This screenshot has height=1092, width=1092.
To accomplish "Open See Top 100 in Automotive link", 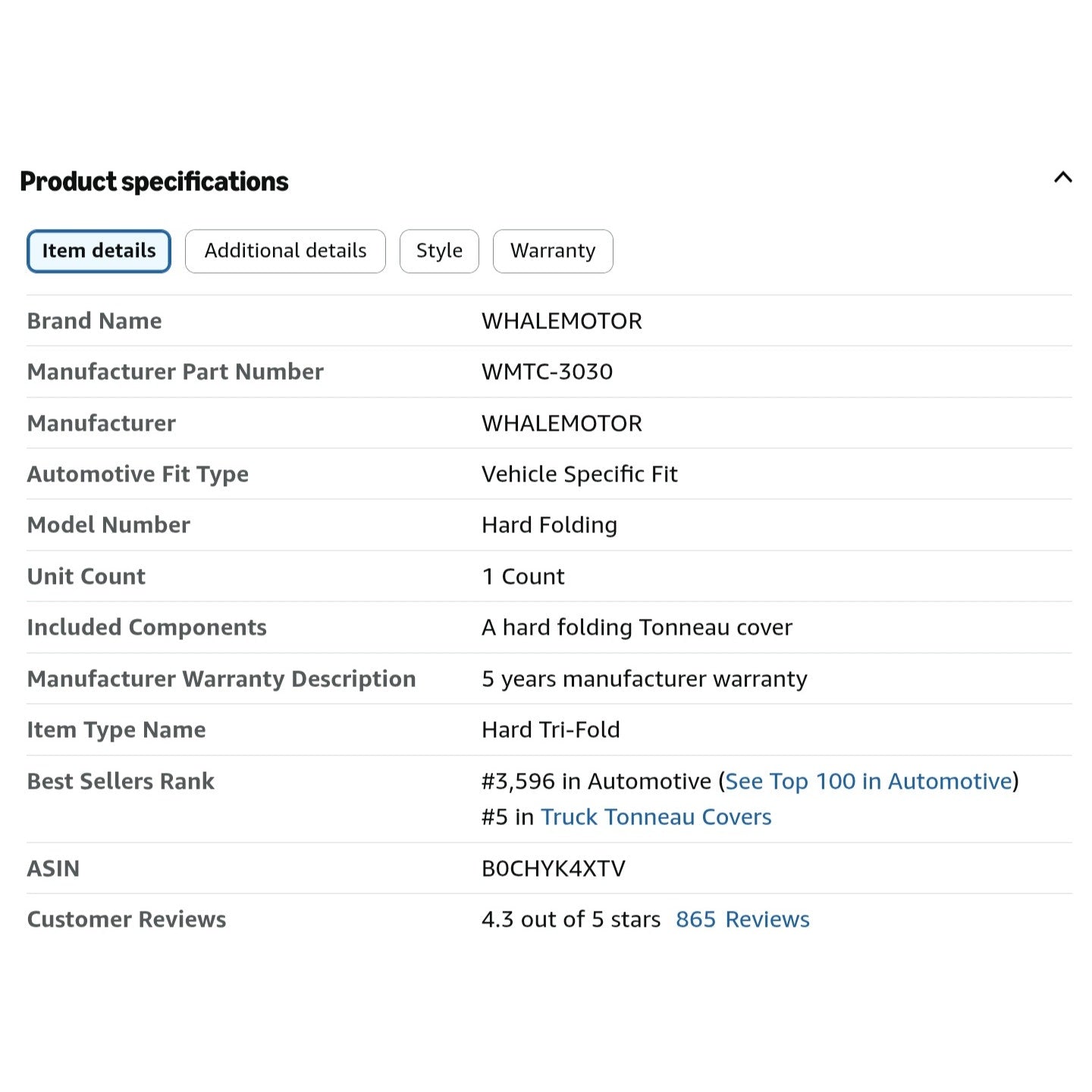I will tap(869, 781).
